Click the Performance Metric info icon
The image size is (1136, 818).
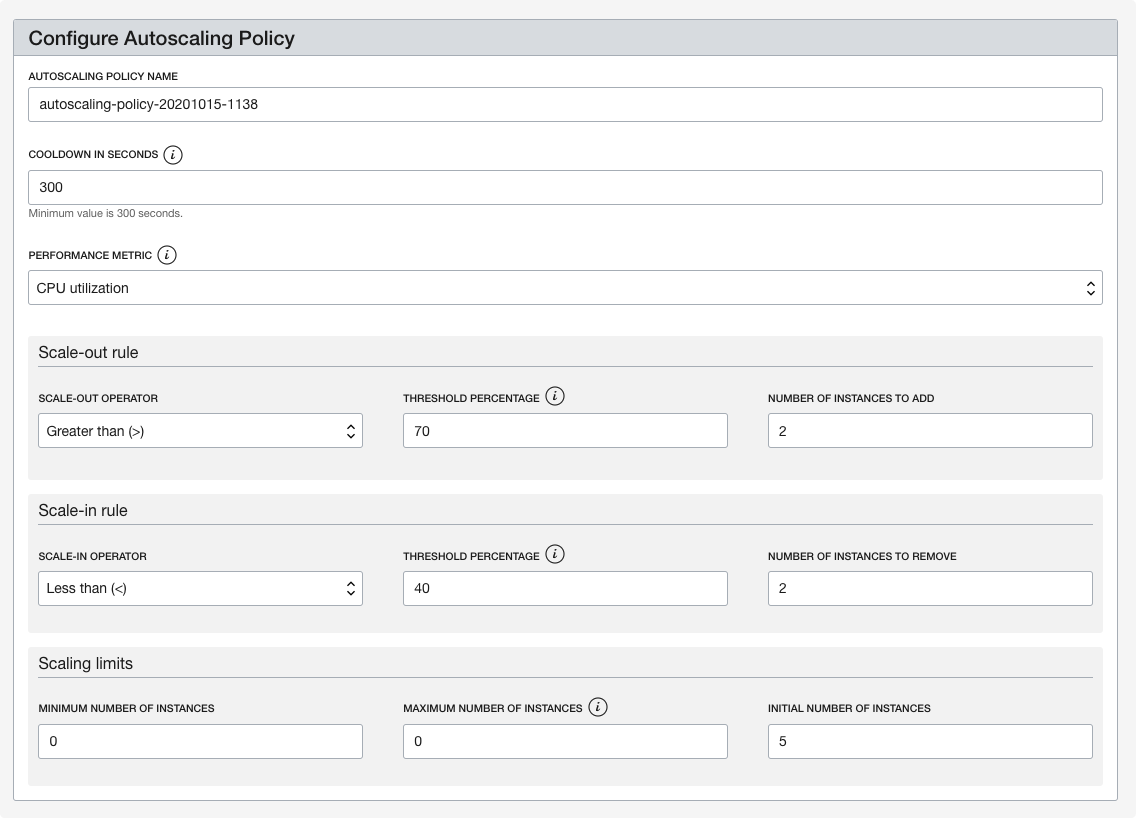[x=167, y=255]
